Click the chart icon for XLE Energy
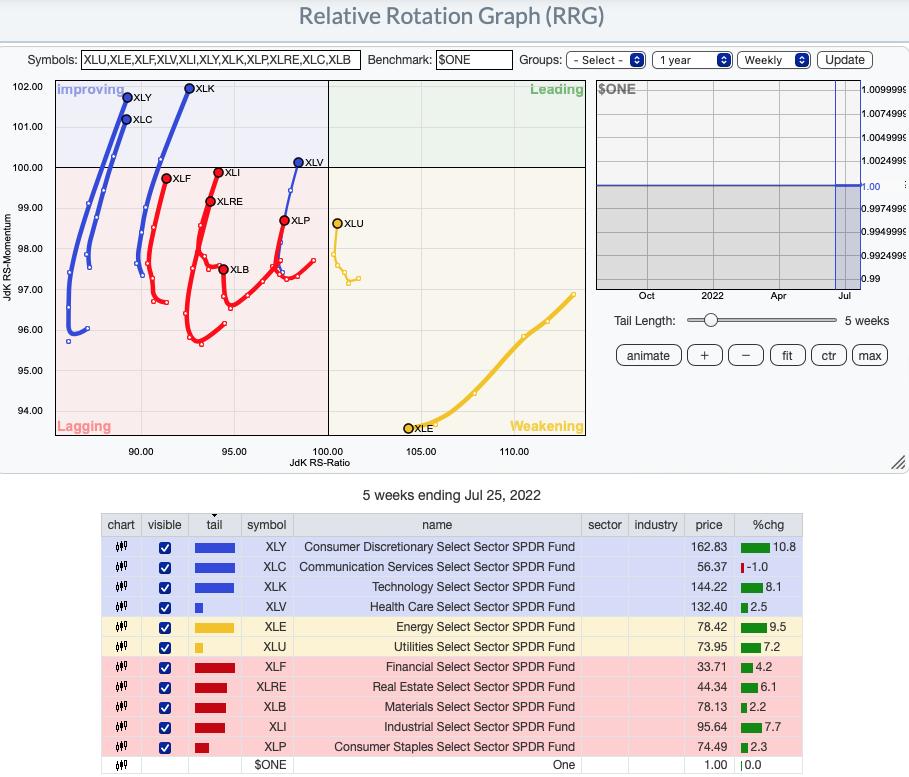This screenshot has width=909, height=777. pos(121,627)
